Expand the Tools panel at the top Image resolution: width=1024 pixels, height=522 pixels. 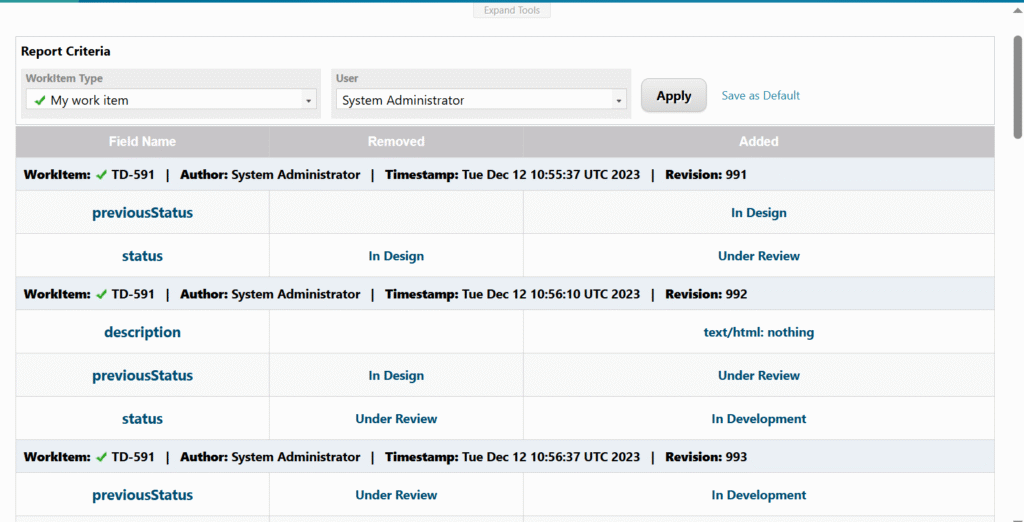pyautogui.click(x=512, y=10)
